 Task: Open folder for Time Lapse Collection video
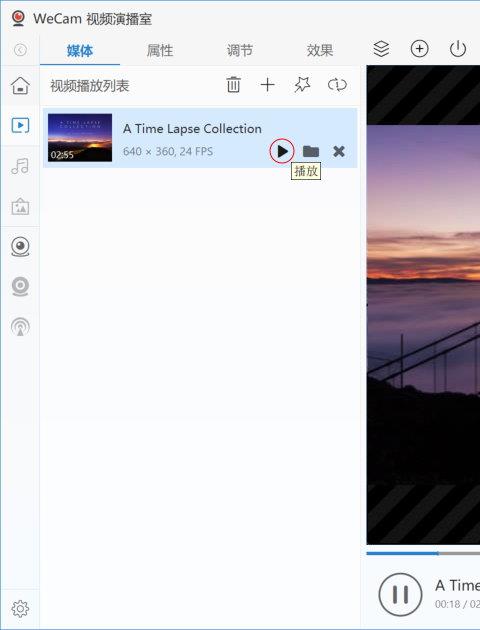[311, 151]
